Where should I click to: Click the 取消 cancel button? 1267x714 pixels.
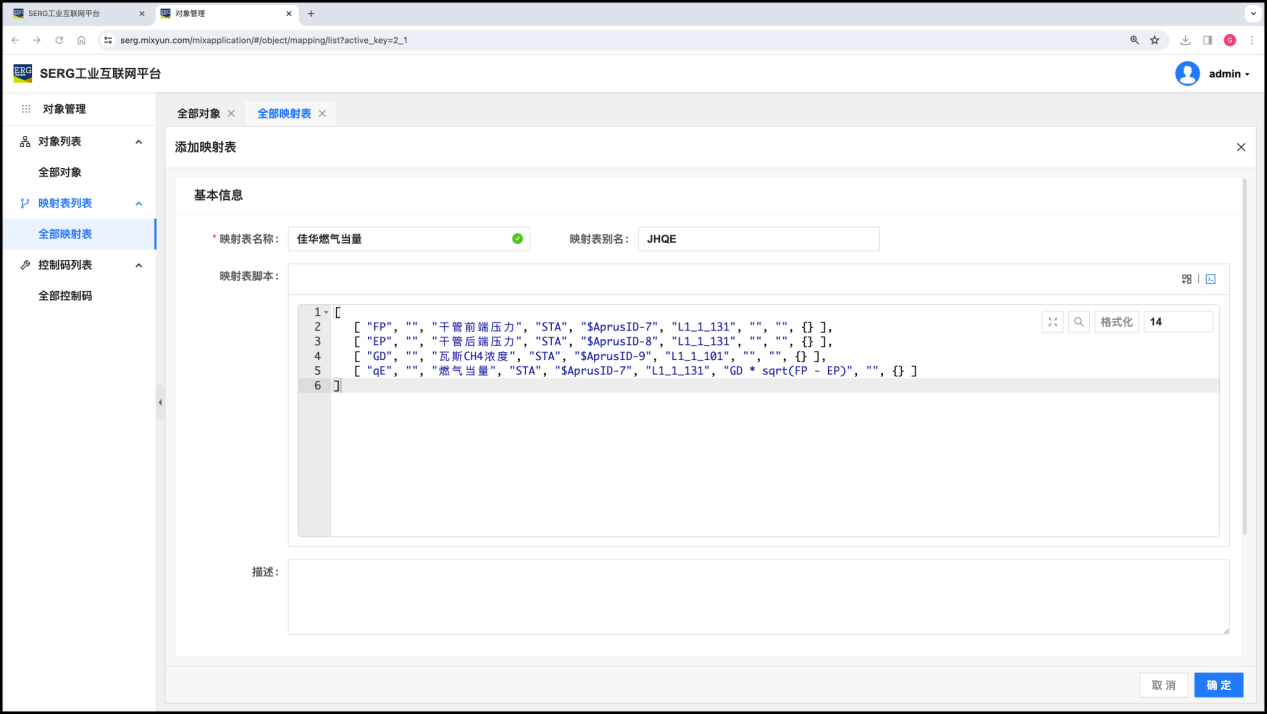[1163, 685]
